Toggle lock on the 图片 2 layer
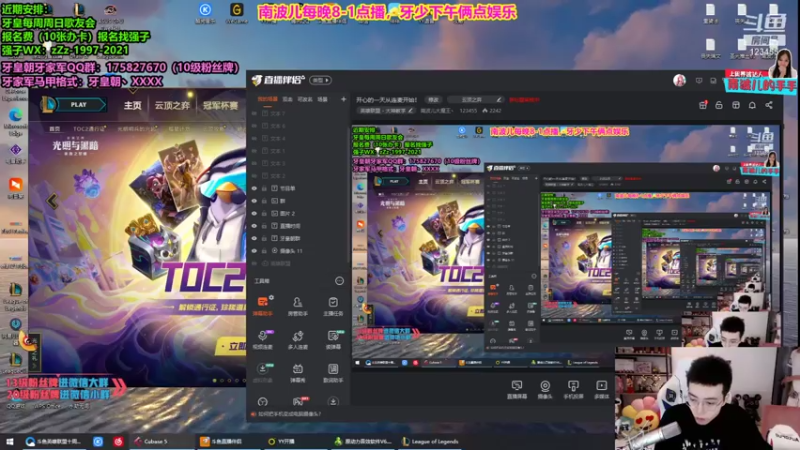Screen dimensions: 800x450 (264, 213)
